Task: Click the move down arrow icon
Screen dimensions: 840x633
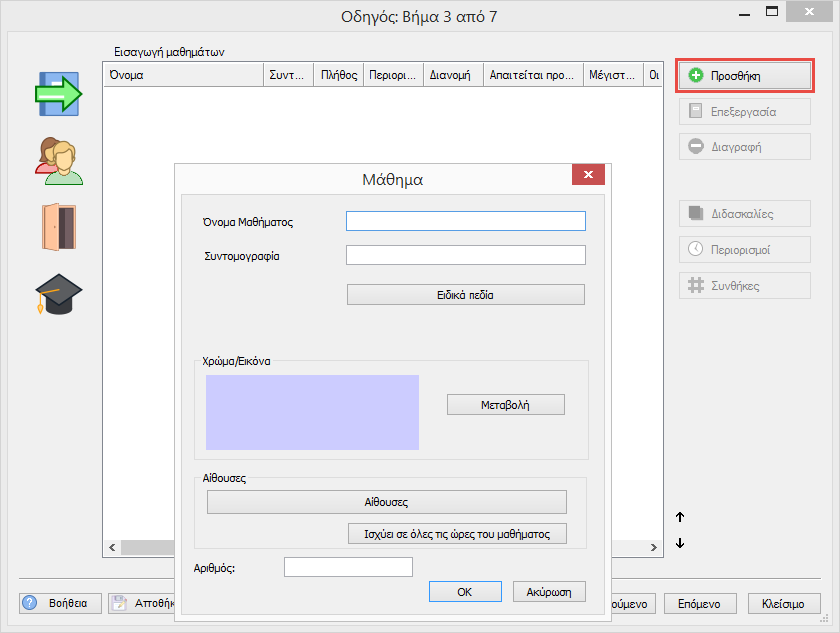Action: [x=680, y=543]
